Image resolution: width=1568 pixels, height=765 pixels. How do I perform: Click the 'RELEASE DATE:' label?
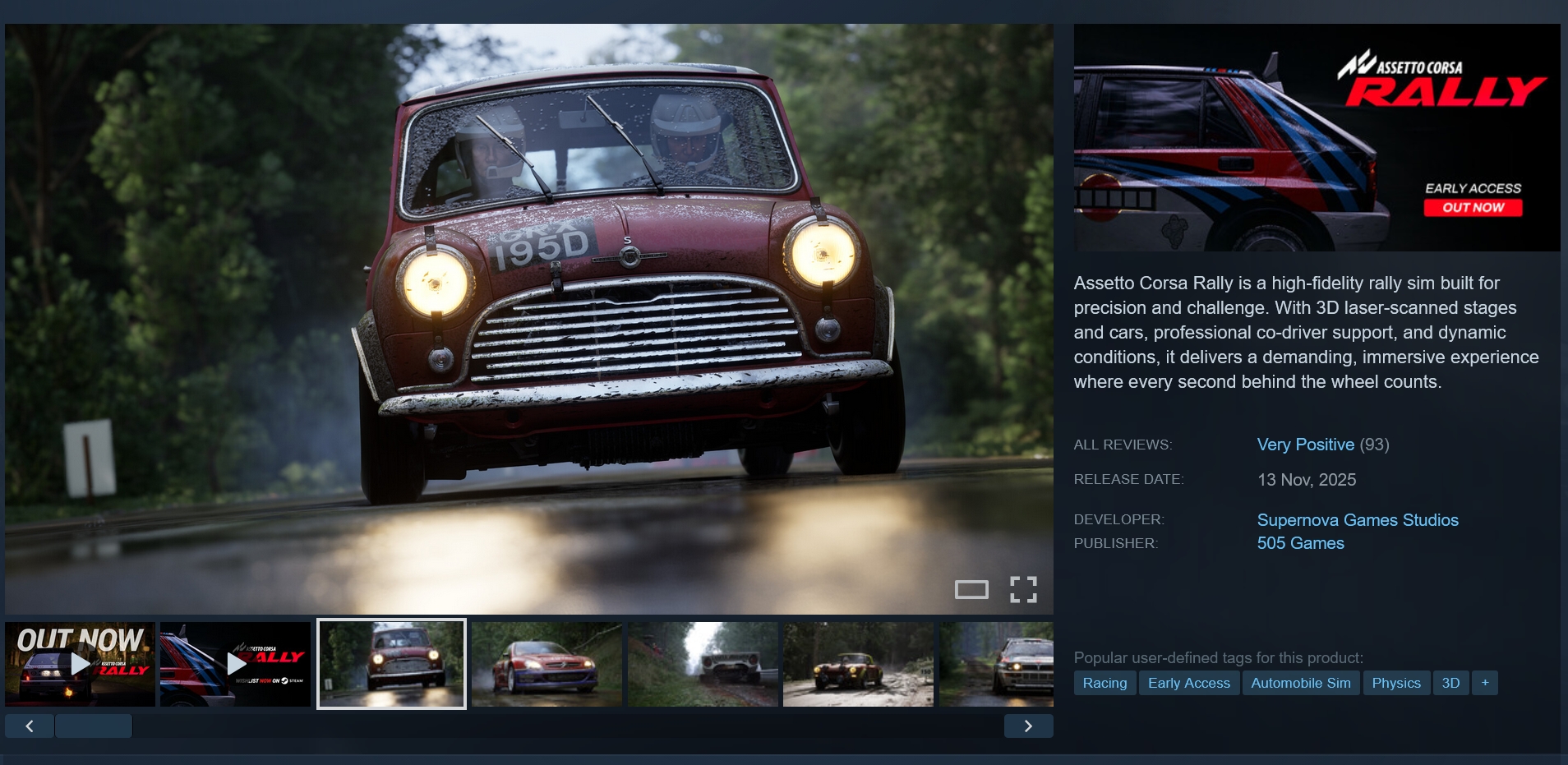coord(1128,479)
